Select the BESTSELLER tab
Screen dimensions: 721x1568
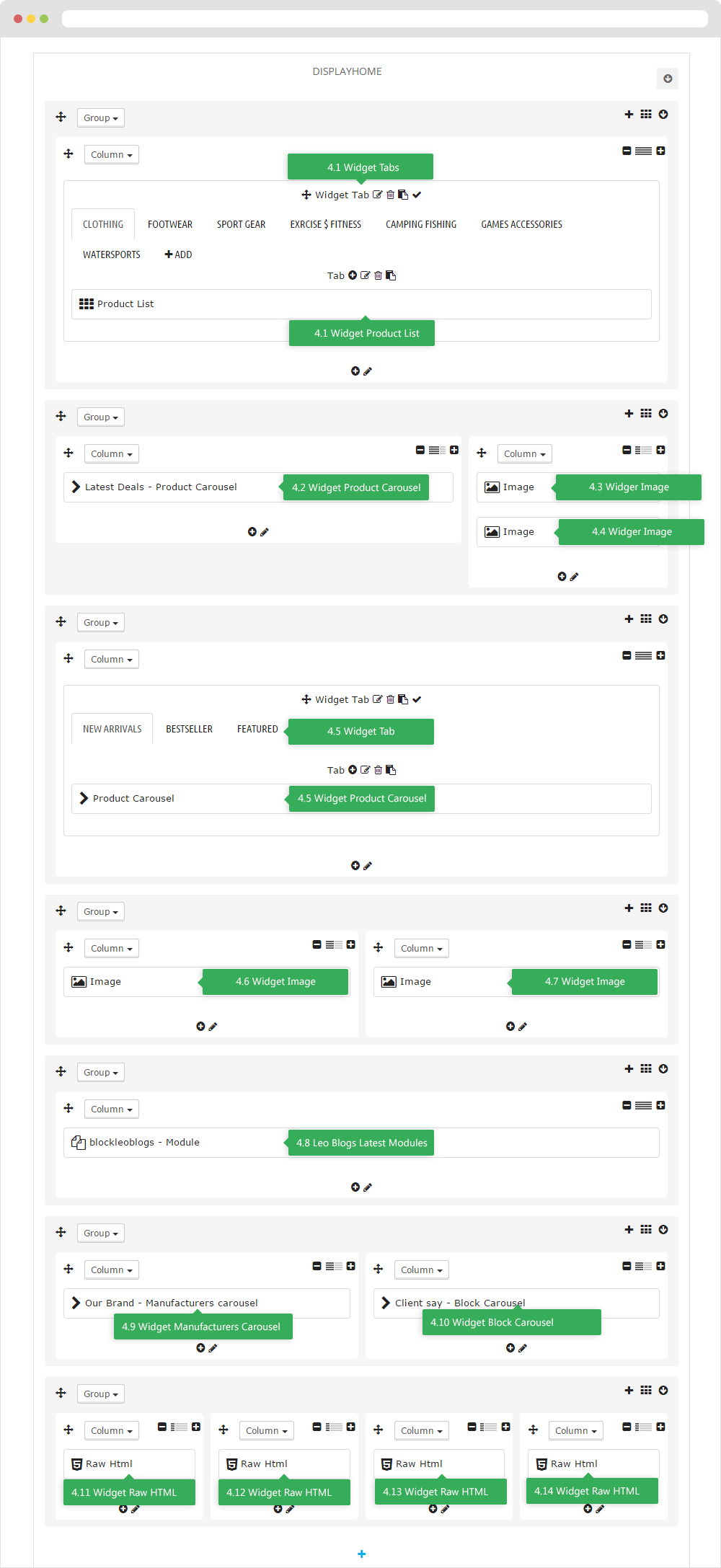pos(189,729)
